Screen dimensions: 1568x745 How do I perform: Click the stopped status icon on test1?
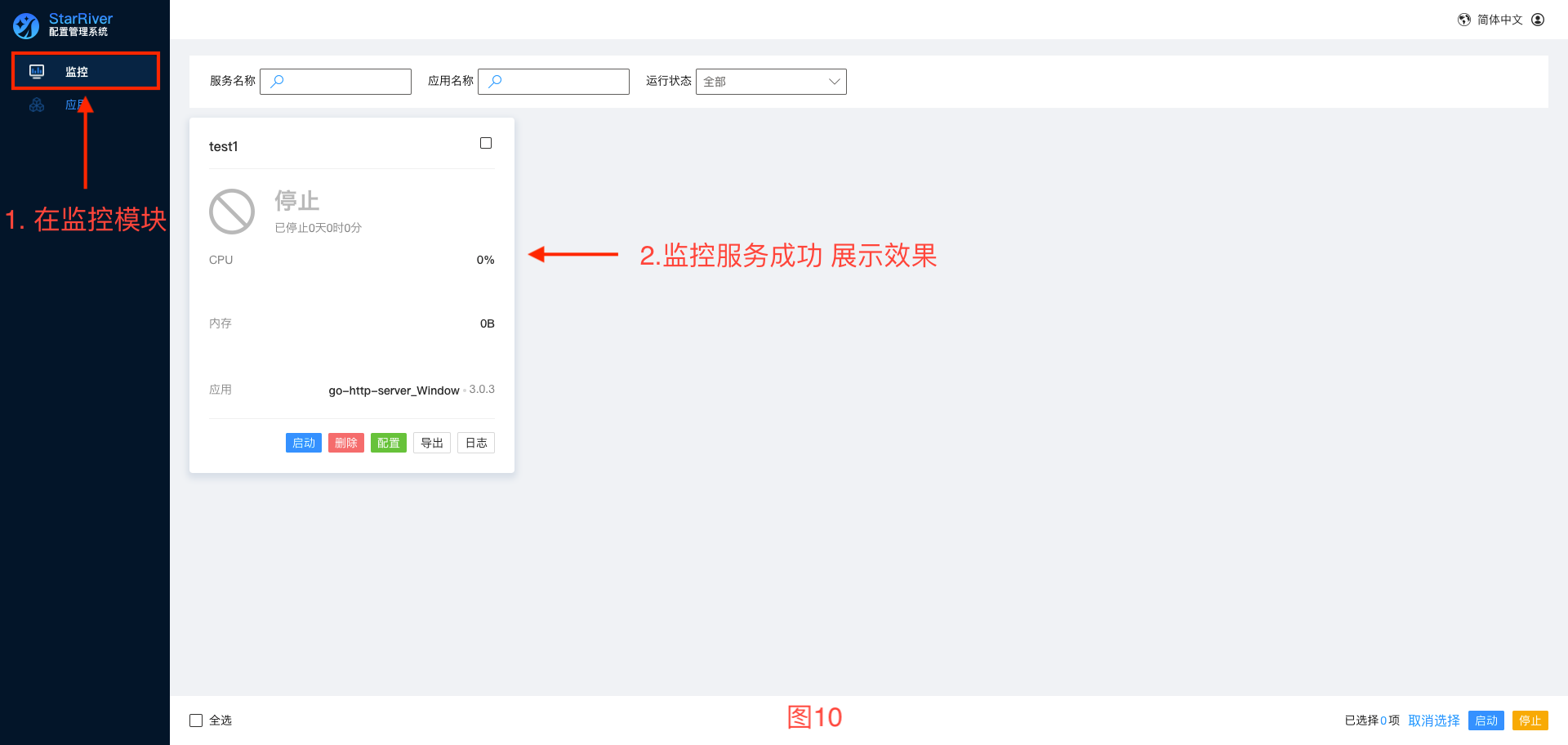click(232, 212)
